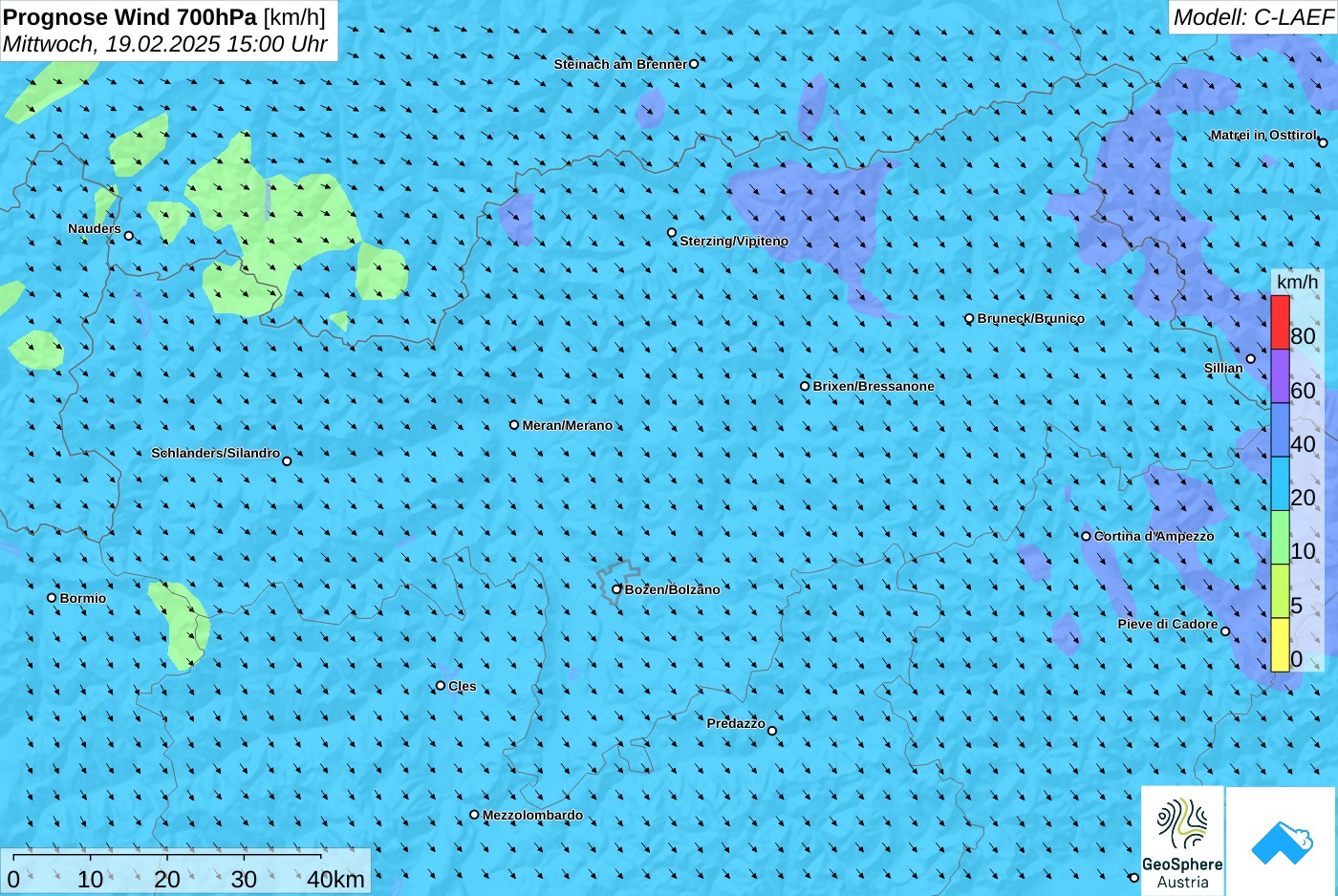Click the purple 60 km/h legend swatch
This screenshot has width=1338, height=896.
[1280, 376]
